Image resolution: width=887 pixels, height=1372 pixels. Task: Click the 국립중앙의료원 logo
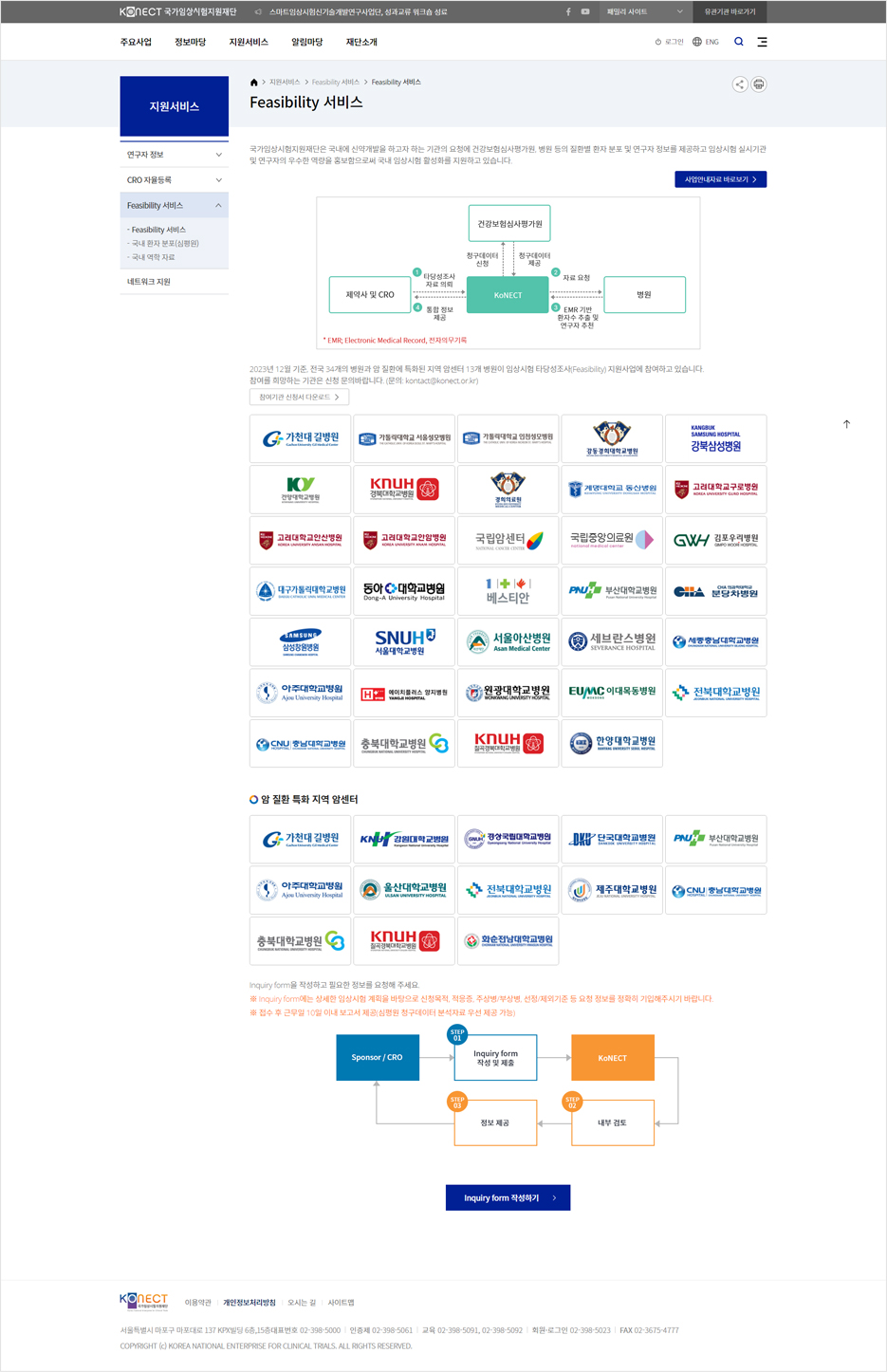612,540
